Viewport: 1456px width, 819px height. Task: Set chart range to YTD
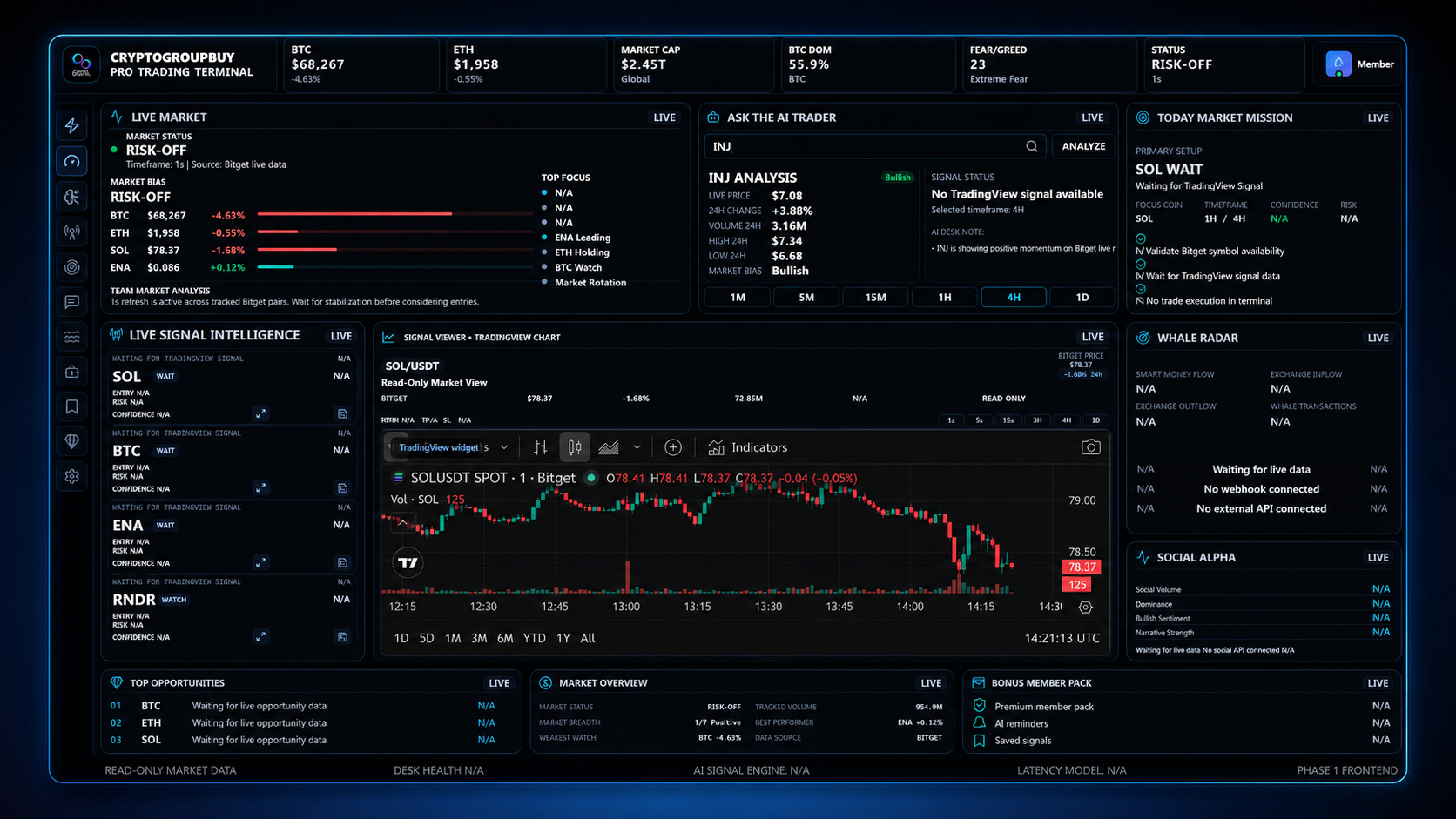coord(535,638)
